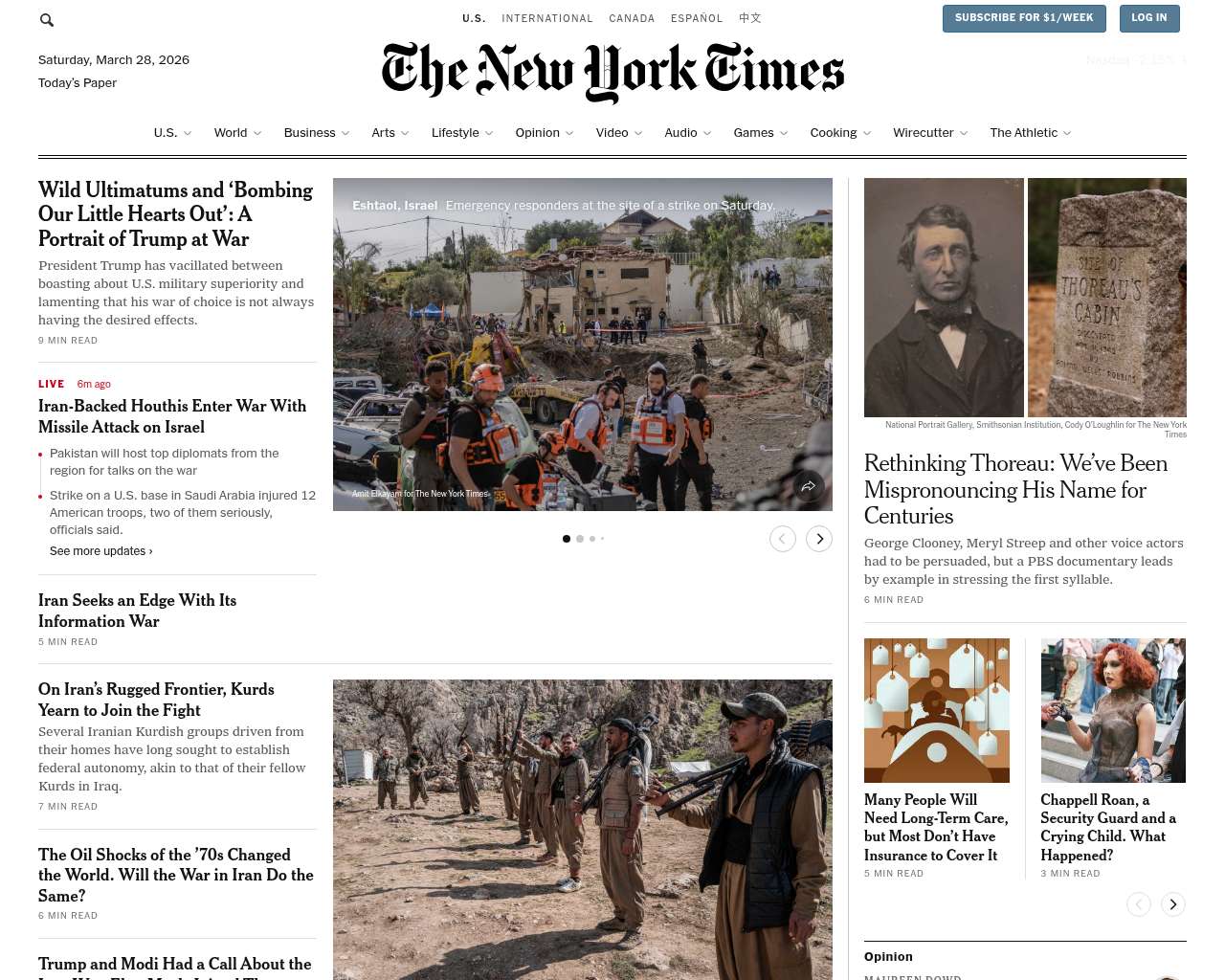
Task: Select the first carousel dot indicator
Action: (x=567, y=539)
